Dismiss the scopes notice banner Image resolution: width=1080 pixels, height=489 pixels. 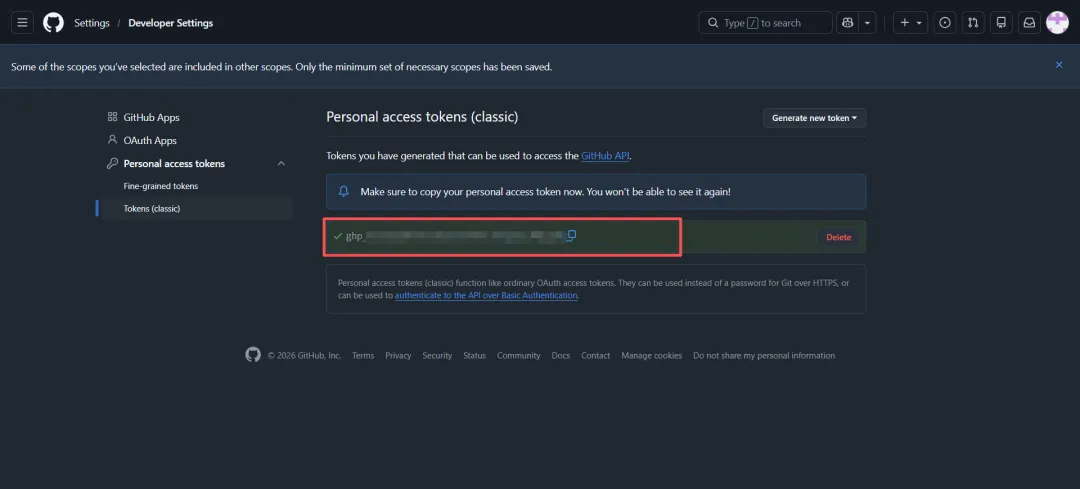pos(1059,65)
